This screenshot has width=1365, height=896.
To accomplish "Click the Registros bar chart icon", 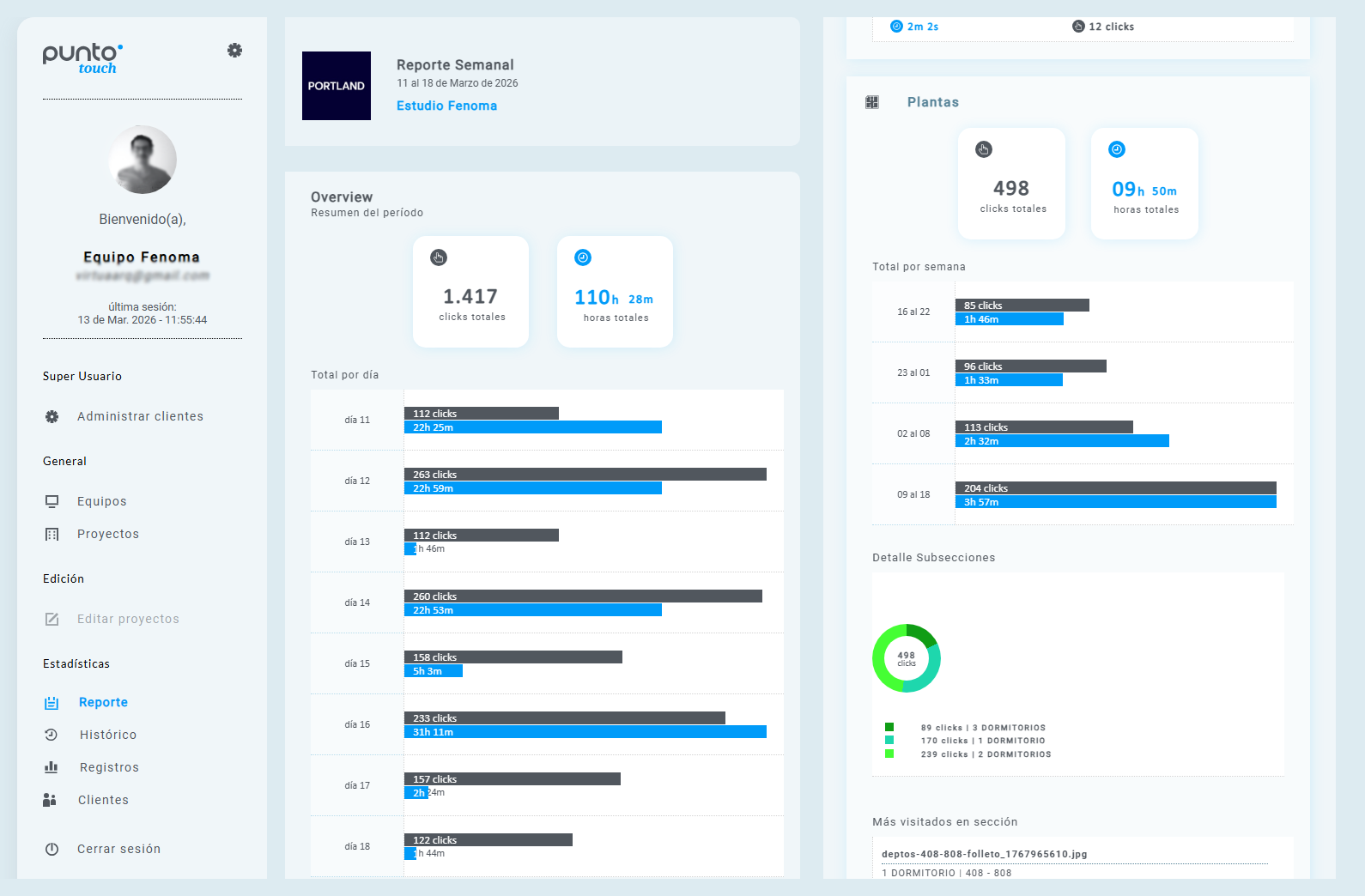I will point(52,767).
